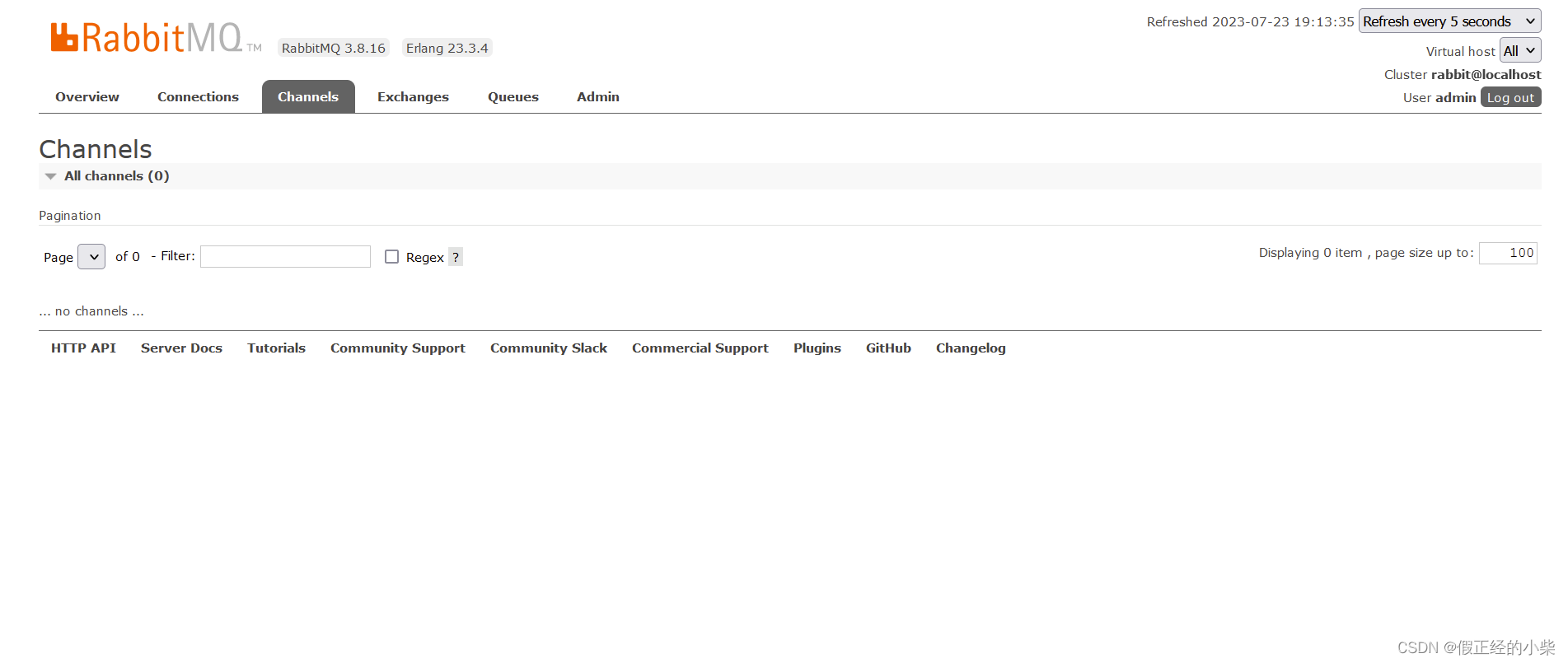
Task: Open the Changelog link
Action: coord(971,348)
